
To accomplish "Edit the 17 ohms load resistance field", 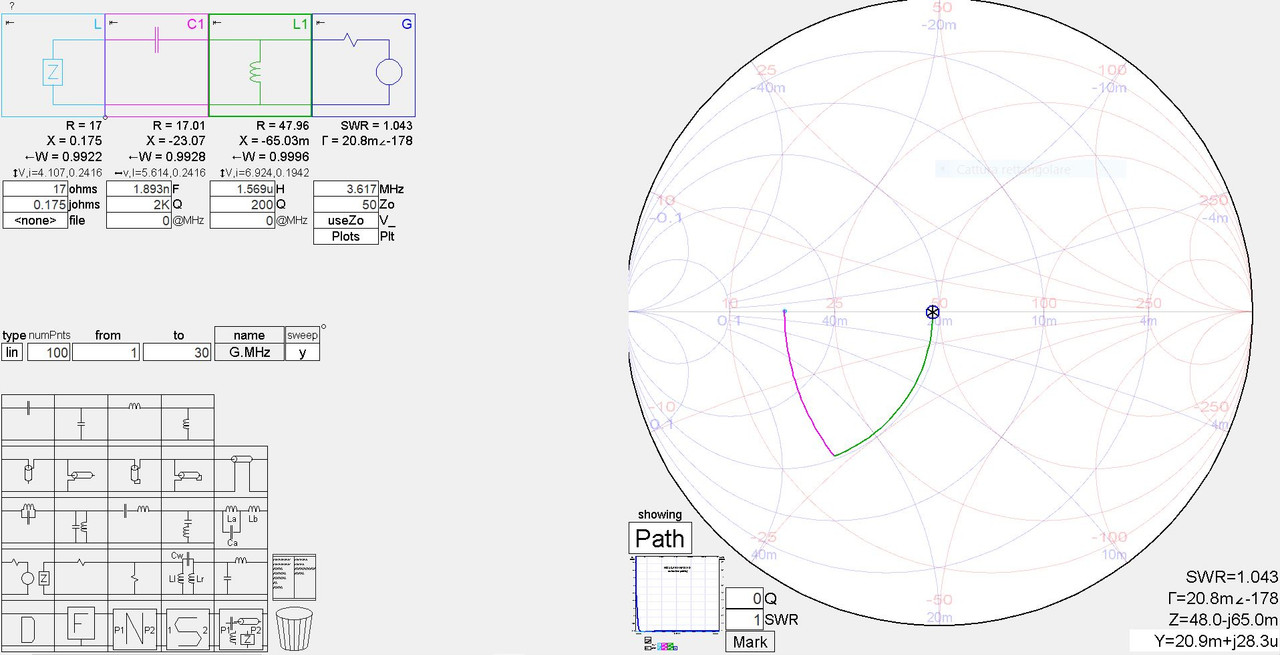I will [35, 188].
